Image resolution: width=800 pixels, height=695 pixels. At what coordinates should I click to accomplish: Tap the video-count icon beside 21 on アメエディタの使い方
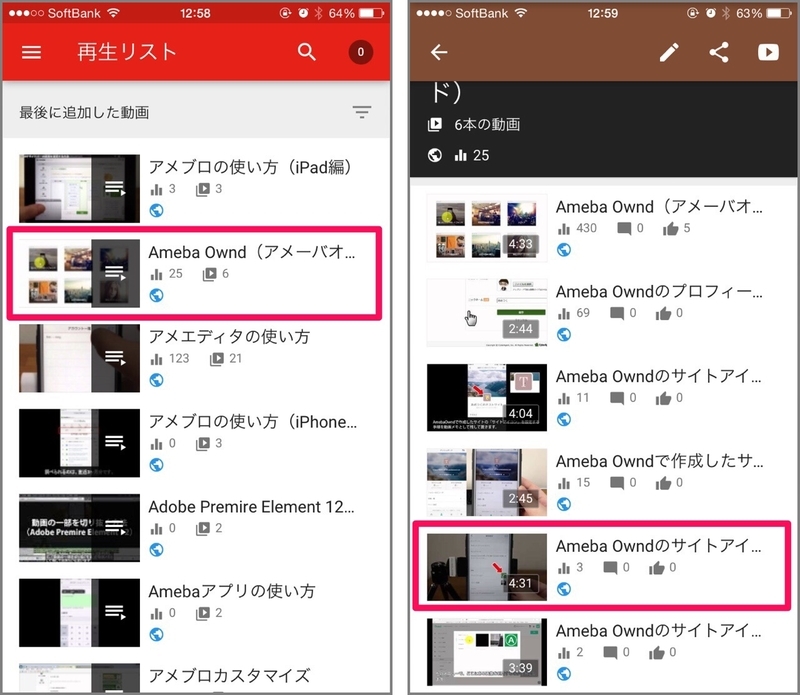click(x=217, y=359)
